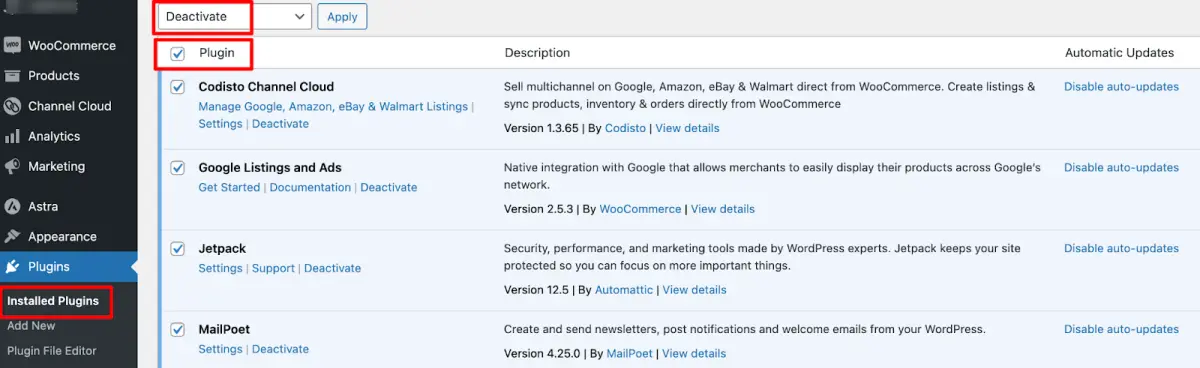Click the Plugins plug icon
1200x368 pixels.
pyautogui.click(x=12, y=267)
